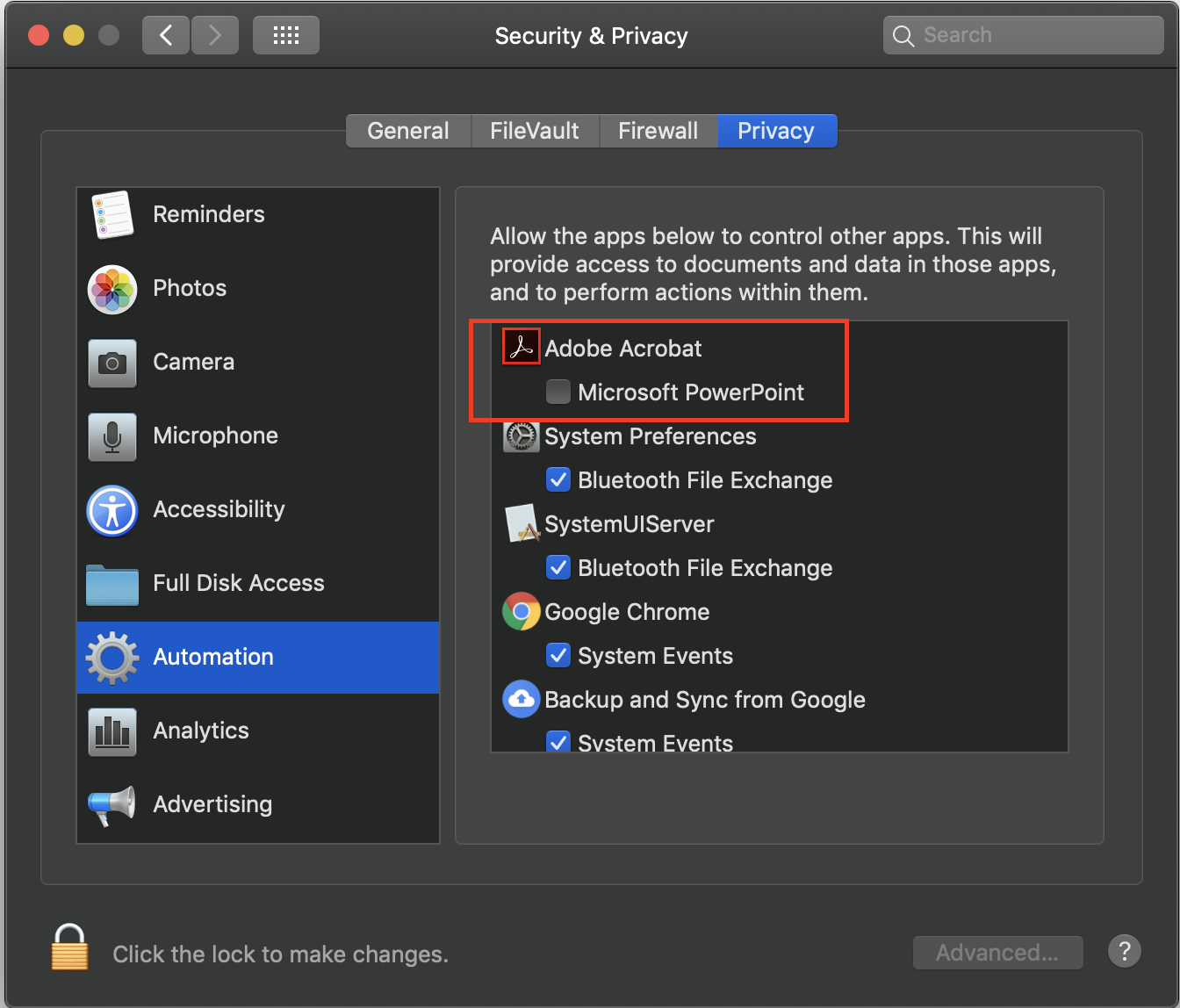This screenshot has height=1008, width=1180.
Task: Open the Photos pinwheel icon category
Action: [x=112, y=289]
